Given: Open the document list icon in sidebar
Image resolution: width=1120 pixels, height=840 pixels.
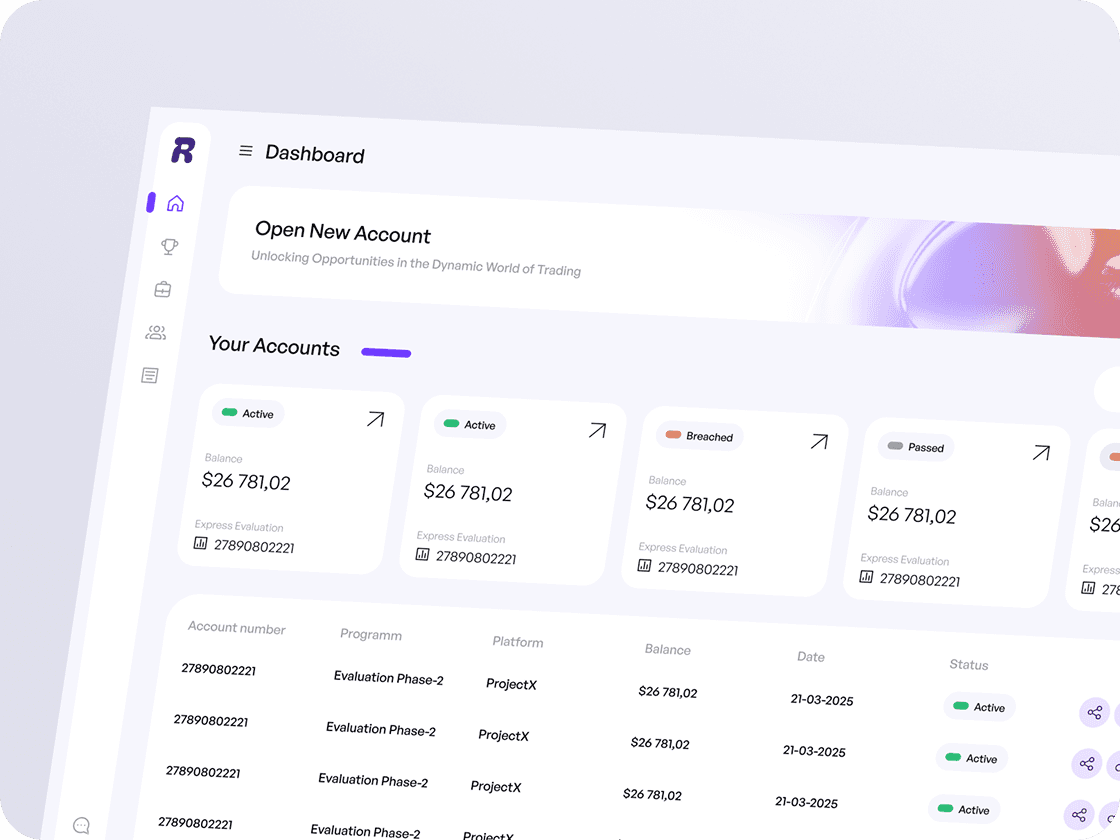Looking at the screenshot, I should pyautogui.click(x=149, y=375).
